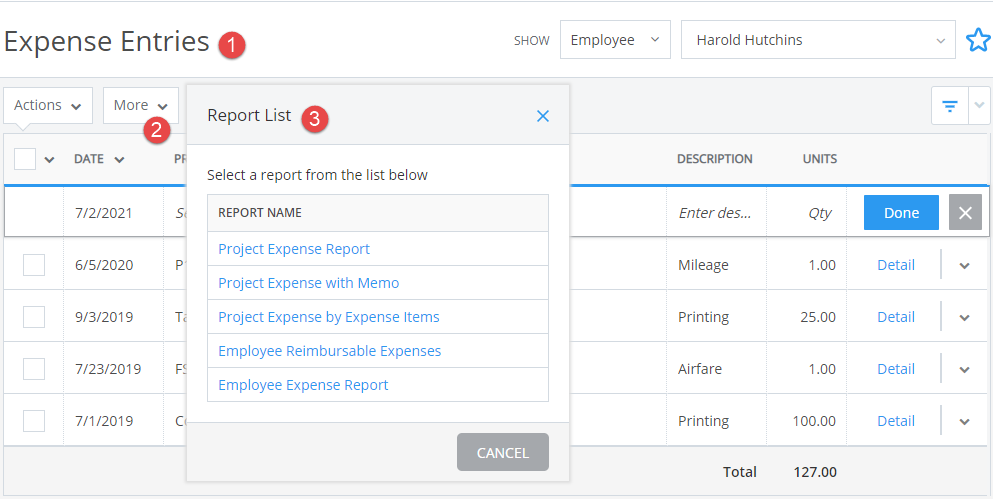Click the 7/2/2021 date field
Screen dimensions: 993x499
113,213
